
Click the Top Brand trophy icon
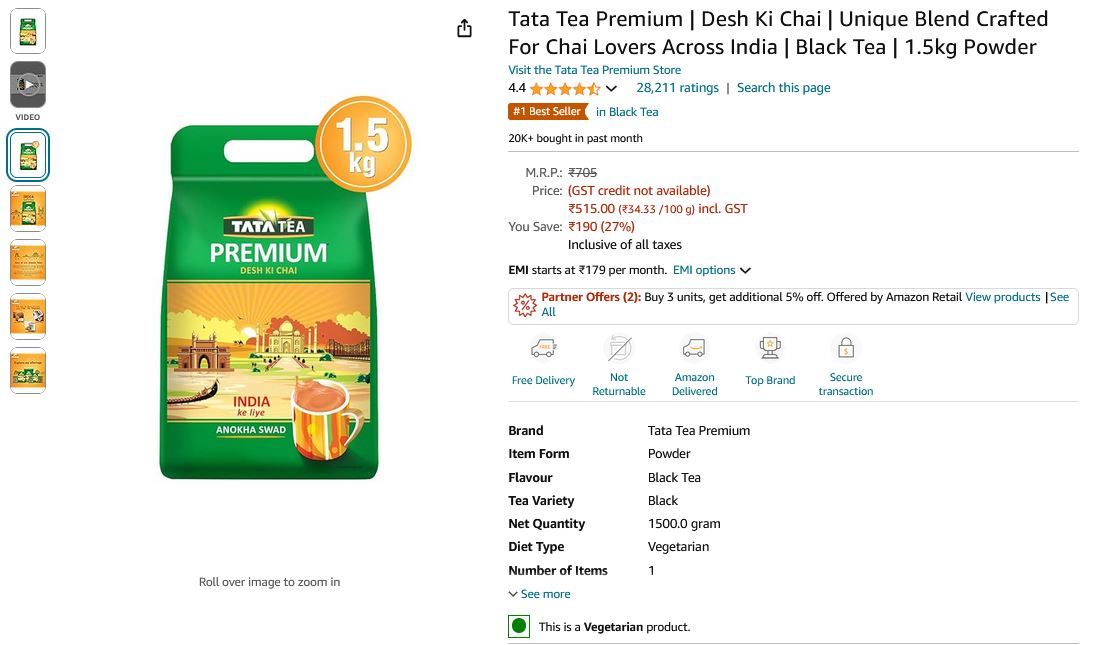(770, 348)
